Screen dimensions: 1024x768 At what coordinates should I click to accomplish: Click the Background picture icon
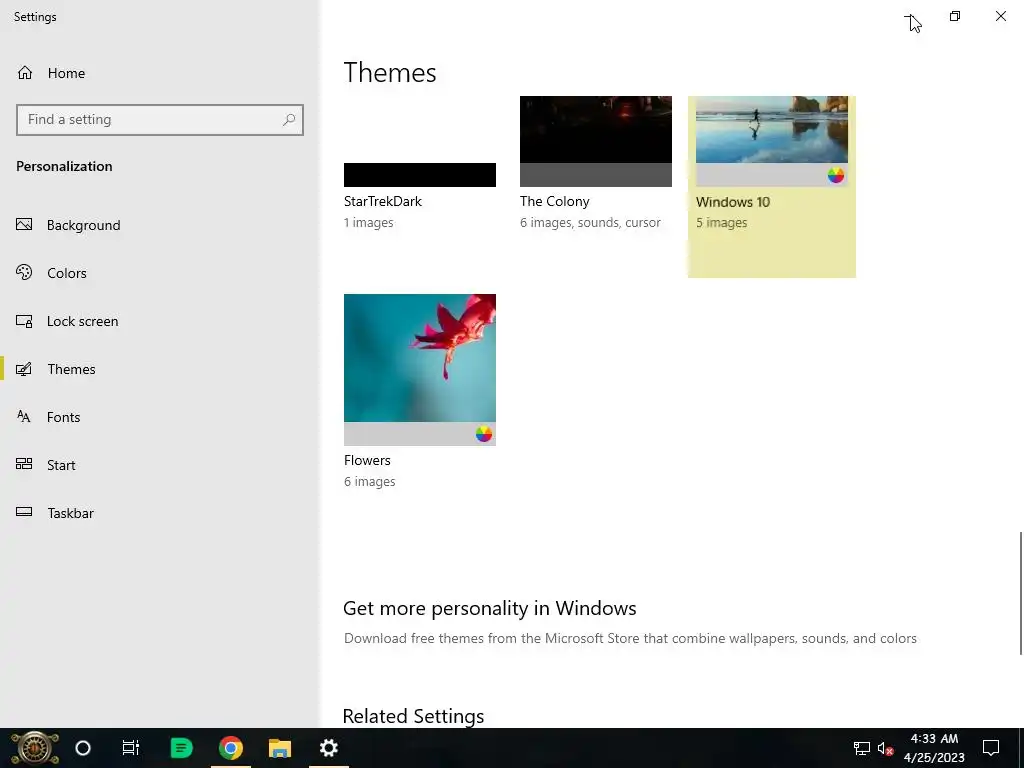coord(24,225)
